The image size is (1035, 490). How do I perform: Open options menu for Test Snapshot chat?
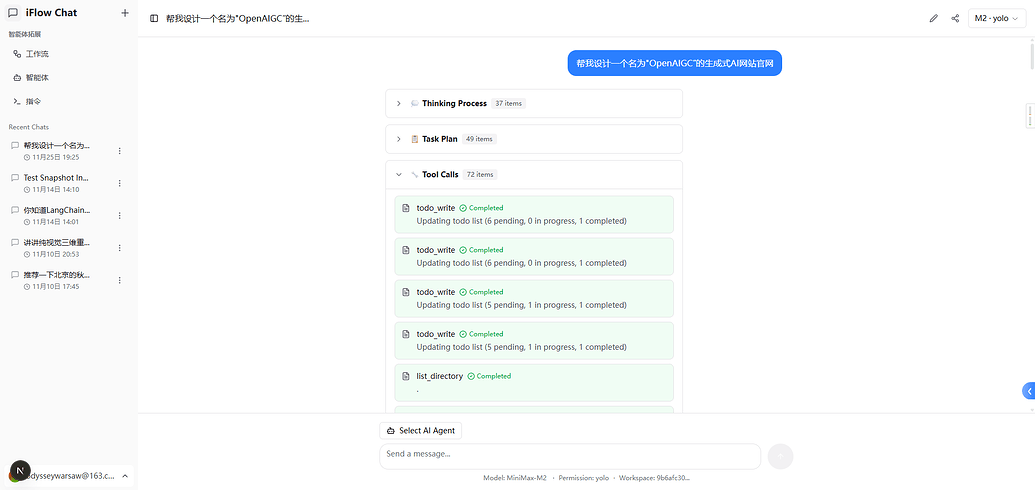point(119,184)
